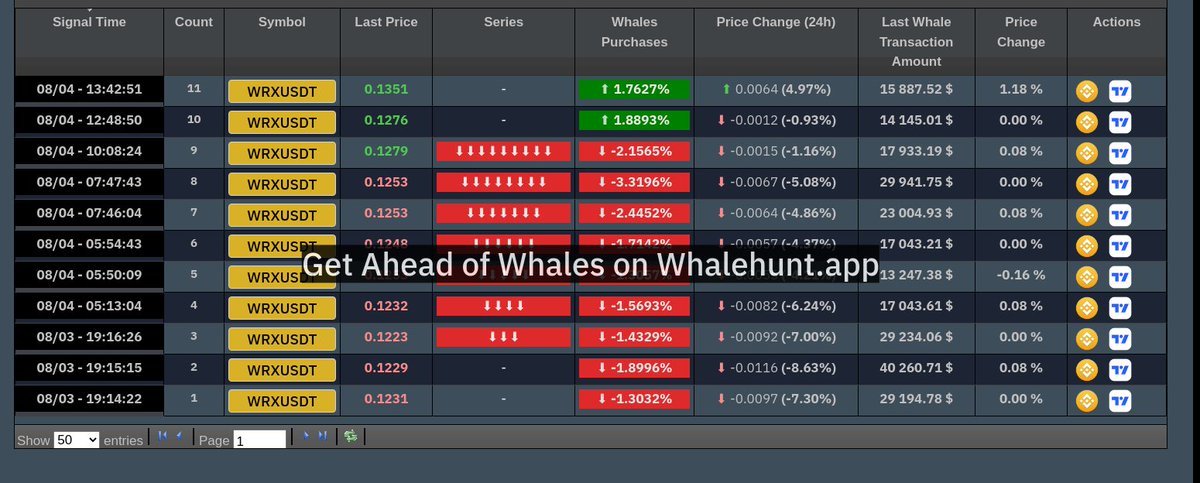Click Last Whale Transaction Amount header
1200x483 pixels.
917,42
